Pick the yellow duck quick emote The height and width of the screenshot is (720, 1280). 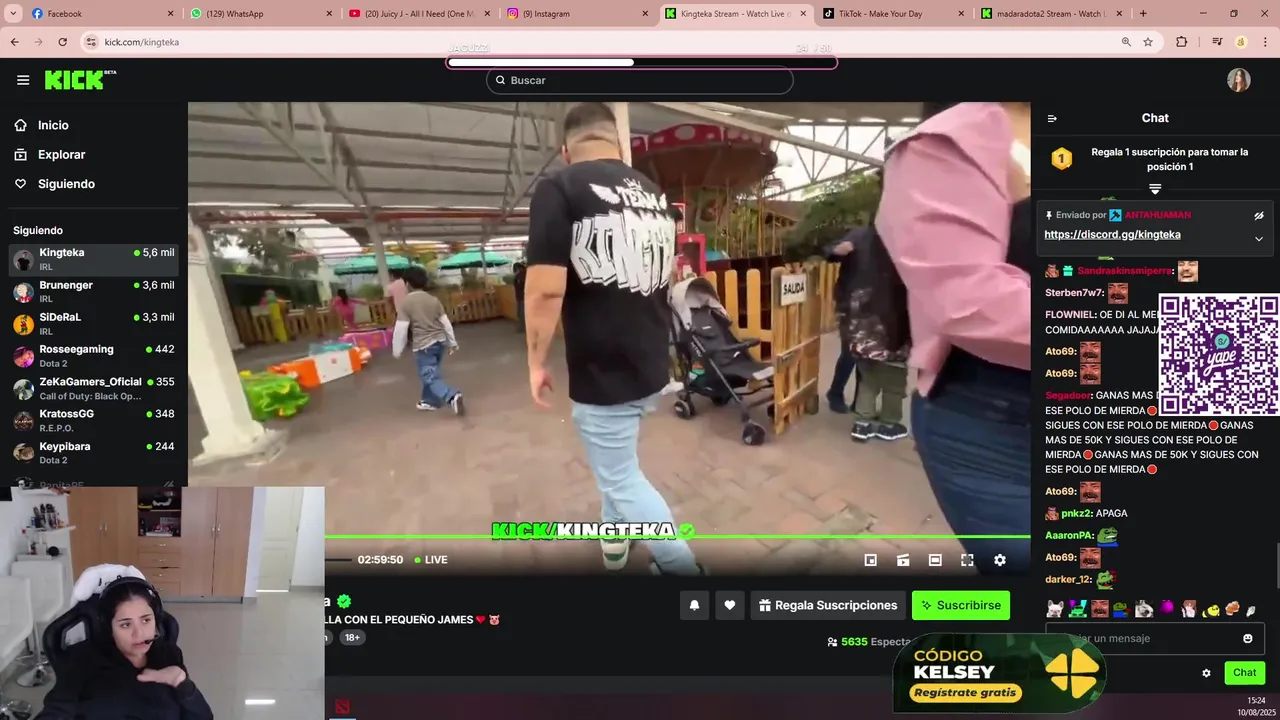[1211, 609]
